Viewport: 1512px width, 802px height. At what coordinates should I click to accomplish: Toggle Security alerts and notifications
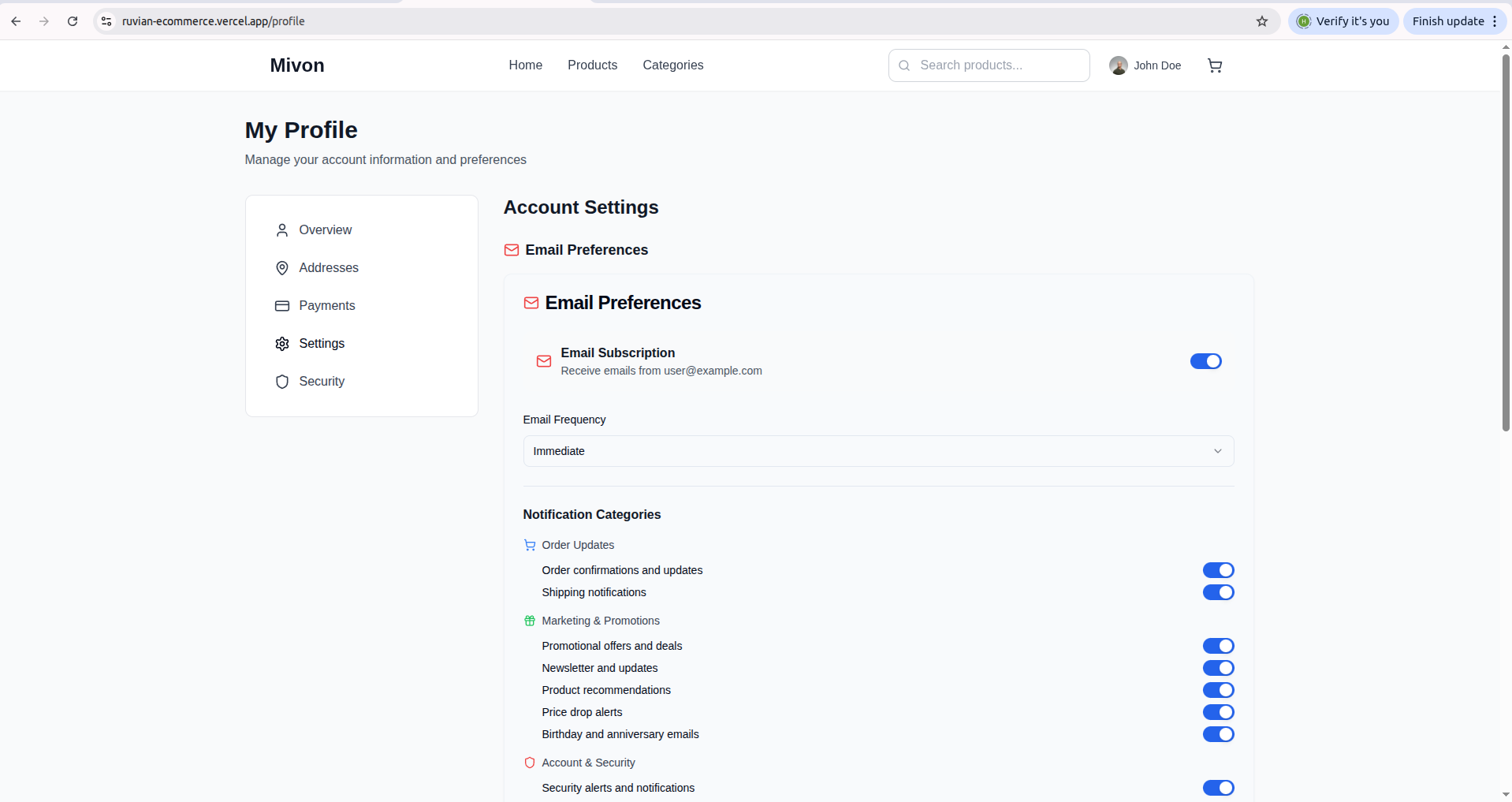click(x=1219, y=788)
